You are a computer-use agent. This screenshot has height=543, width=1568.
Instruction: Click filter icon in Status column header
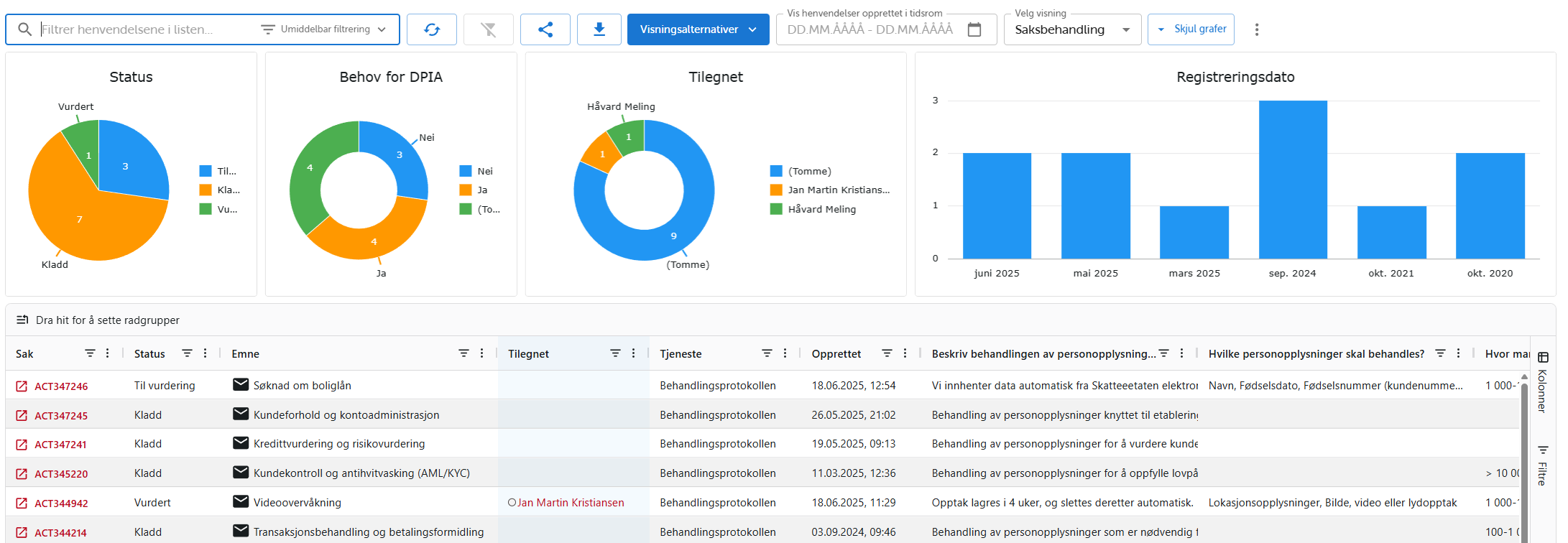pyautogui.click(x=187, y=353)
